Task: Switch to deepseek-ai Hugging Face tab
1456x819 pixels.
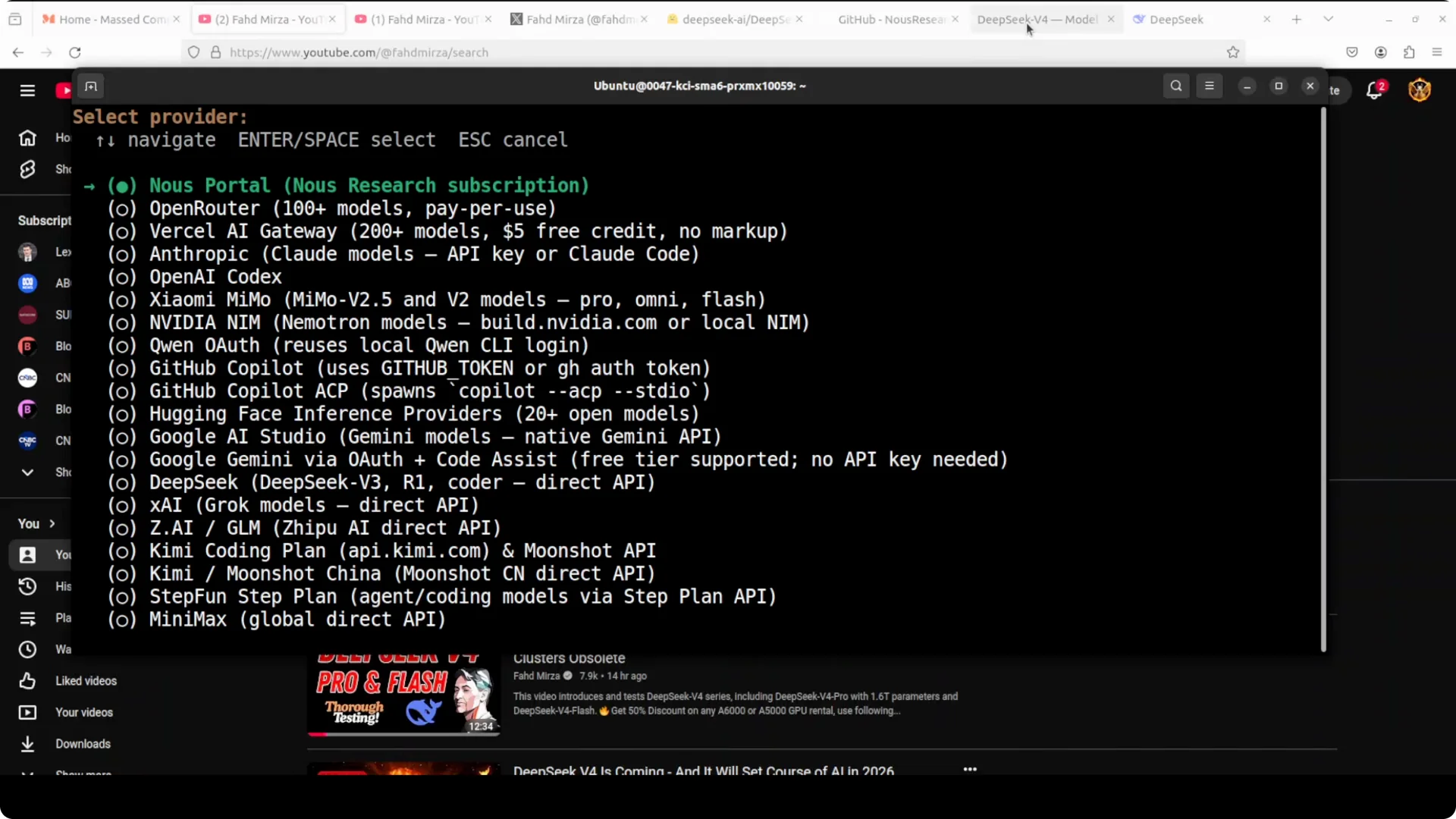Action: pos(736,19)
